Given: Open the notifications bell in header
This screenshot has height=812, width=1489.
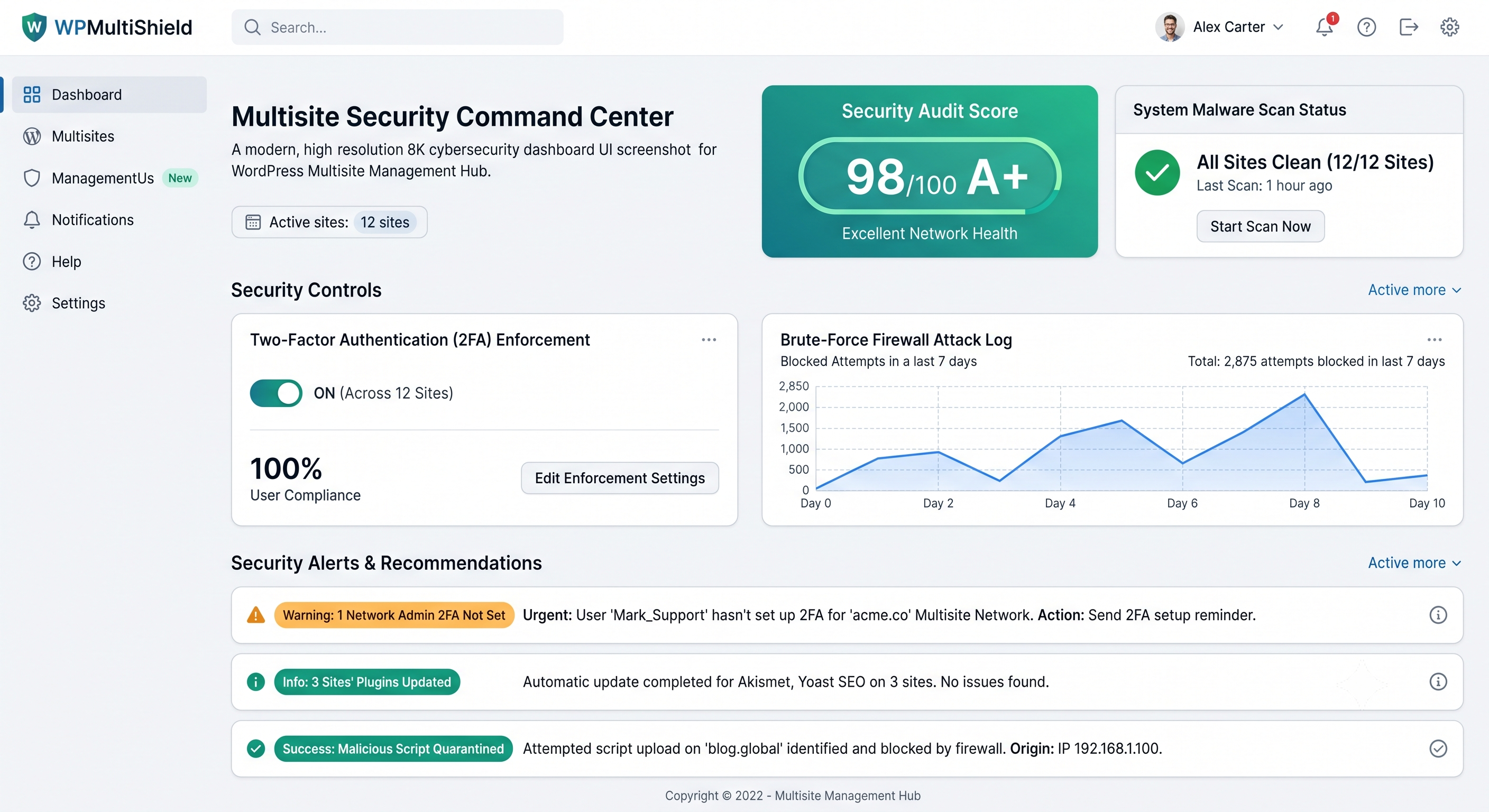Looking at the screenshot, I should tap(1324, 27).
